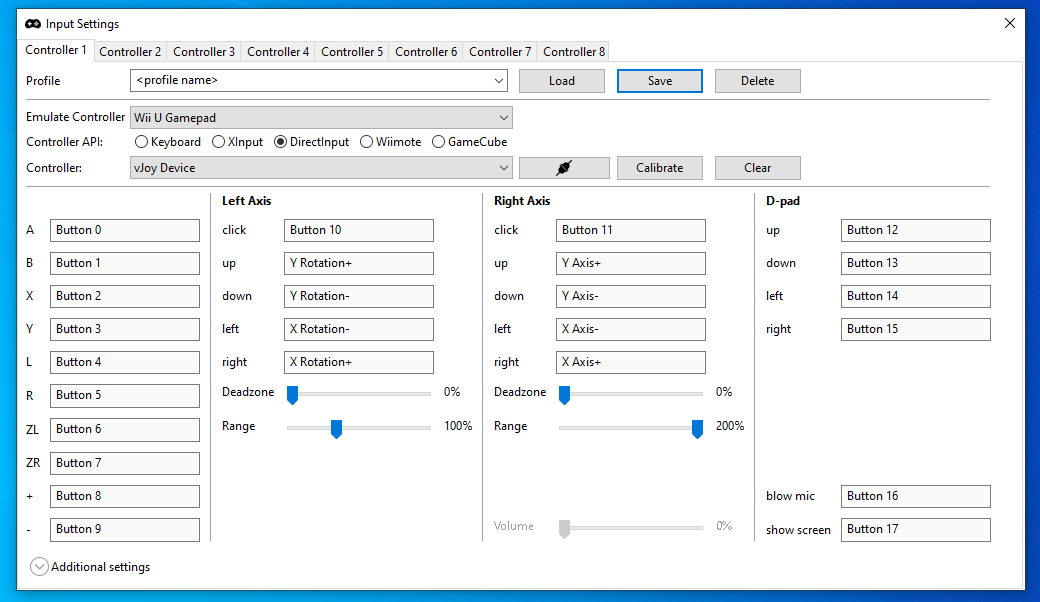This screenshot has width=1040, height=602.
Task: Switch to the Controller 5 tab
Action: click(x=352, y=52)
